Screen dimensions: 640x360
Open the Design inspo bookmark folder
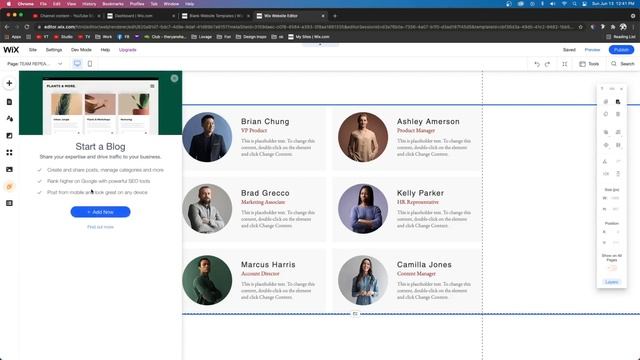tap(251, 37)
